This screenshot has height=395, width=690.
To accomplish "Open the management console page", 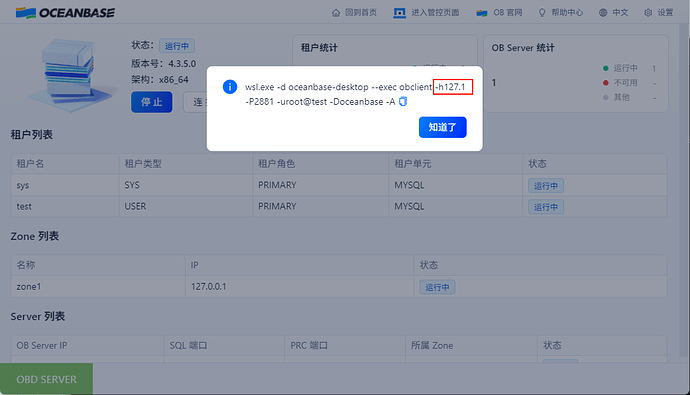I will click(426, 13).
